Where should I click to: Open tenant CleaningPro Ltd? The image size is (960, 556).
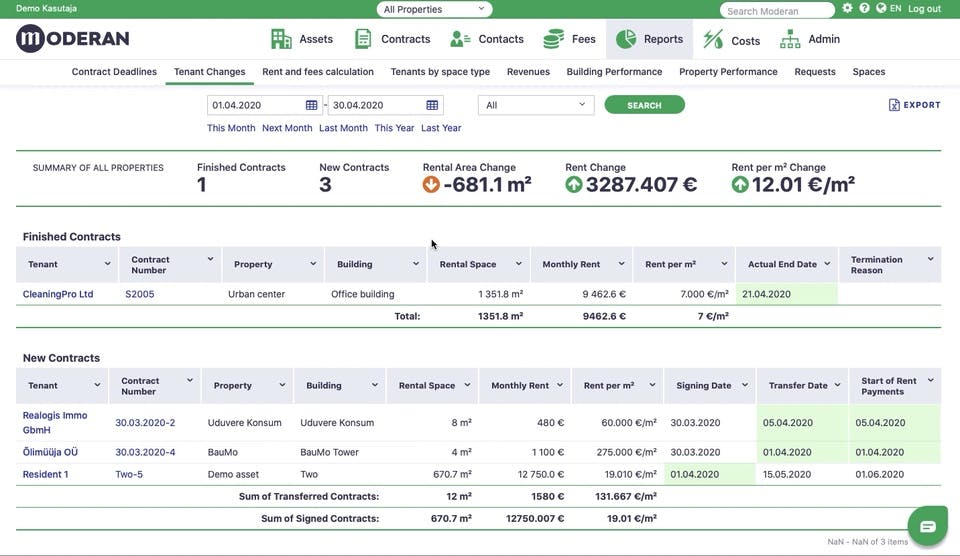click(58, 294)
